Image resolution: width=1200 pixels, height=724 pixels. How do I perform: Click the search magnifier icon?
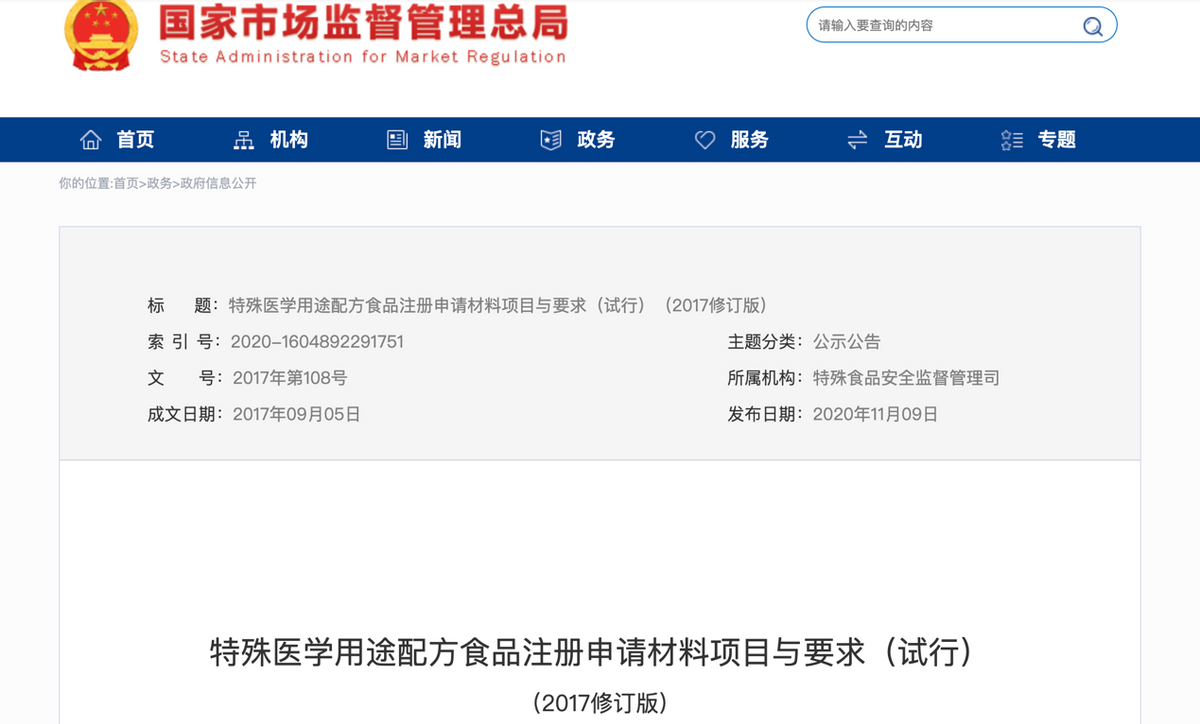[1092, 25]
